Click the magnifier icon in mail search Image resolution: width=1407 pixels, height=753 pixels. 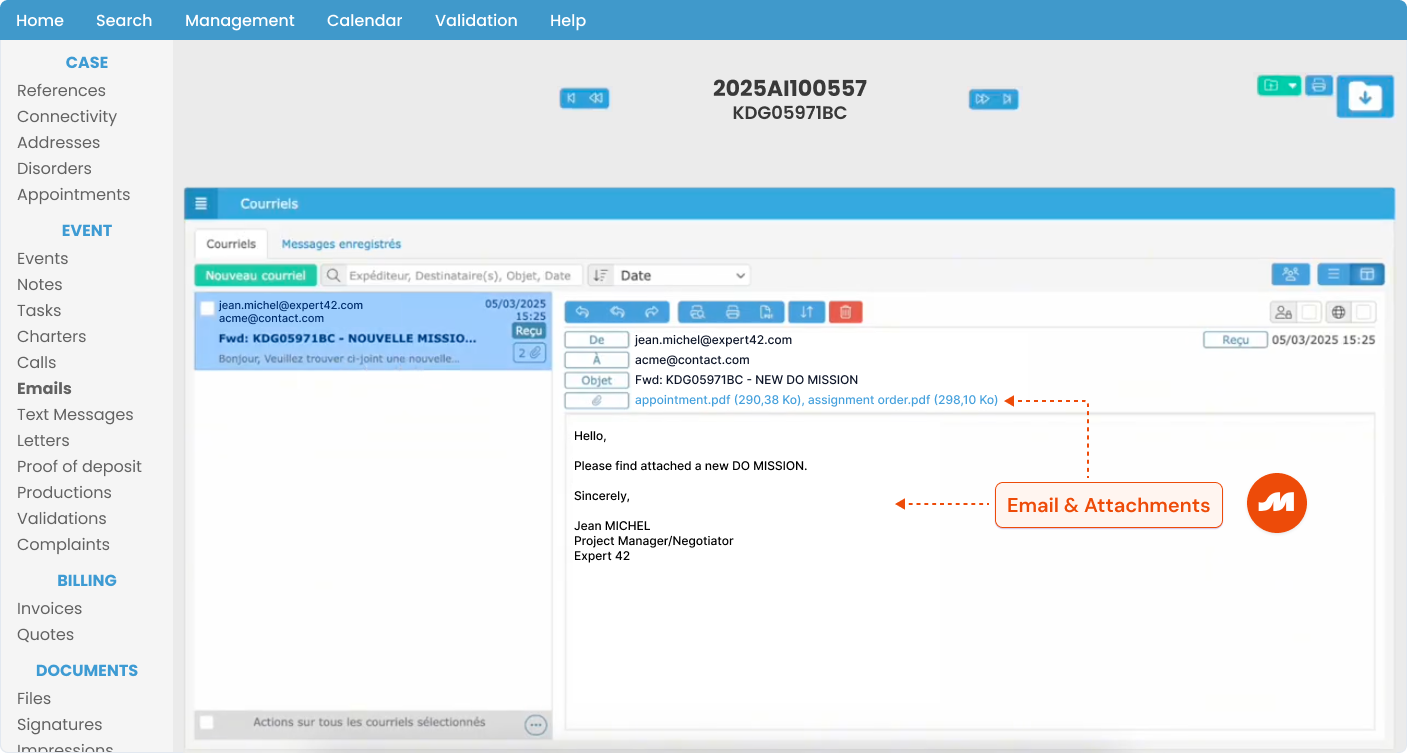coord(333,275)
